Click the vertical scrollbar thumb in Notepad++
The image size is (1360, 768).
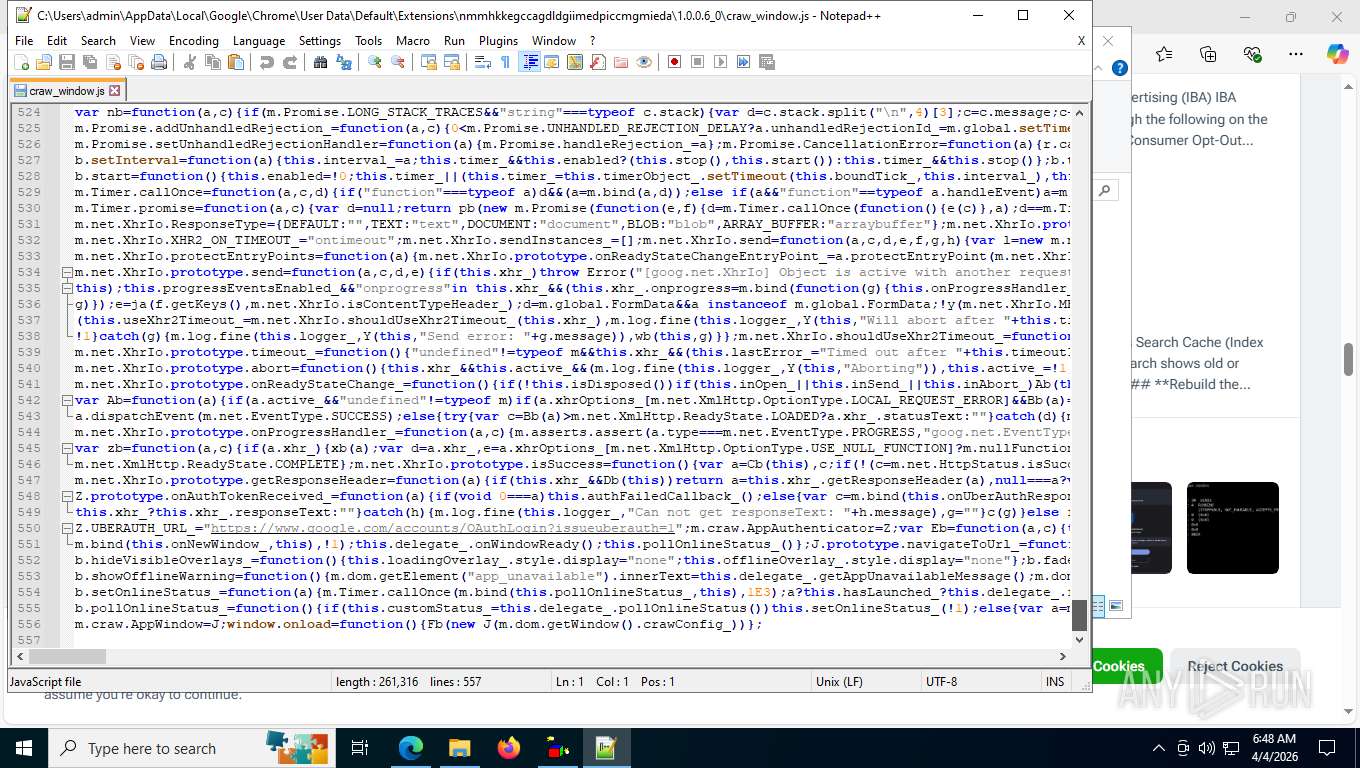coord(1079,615)
